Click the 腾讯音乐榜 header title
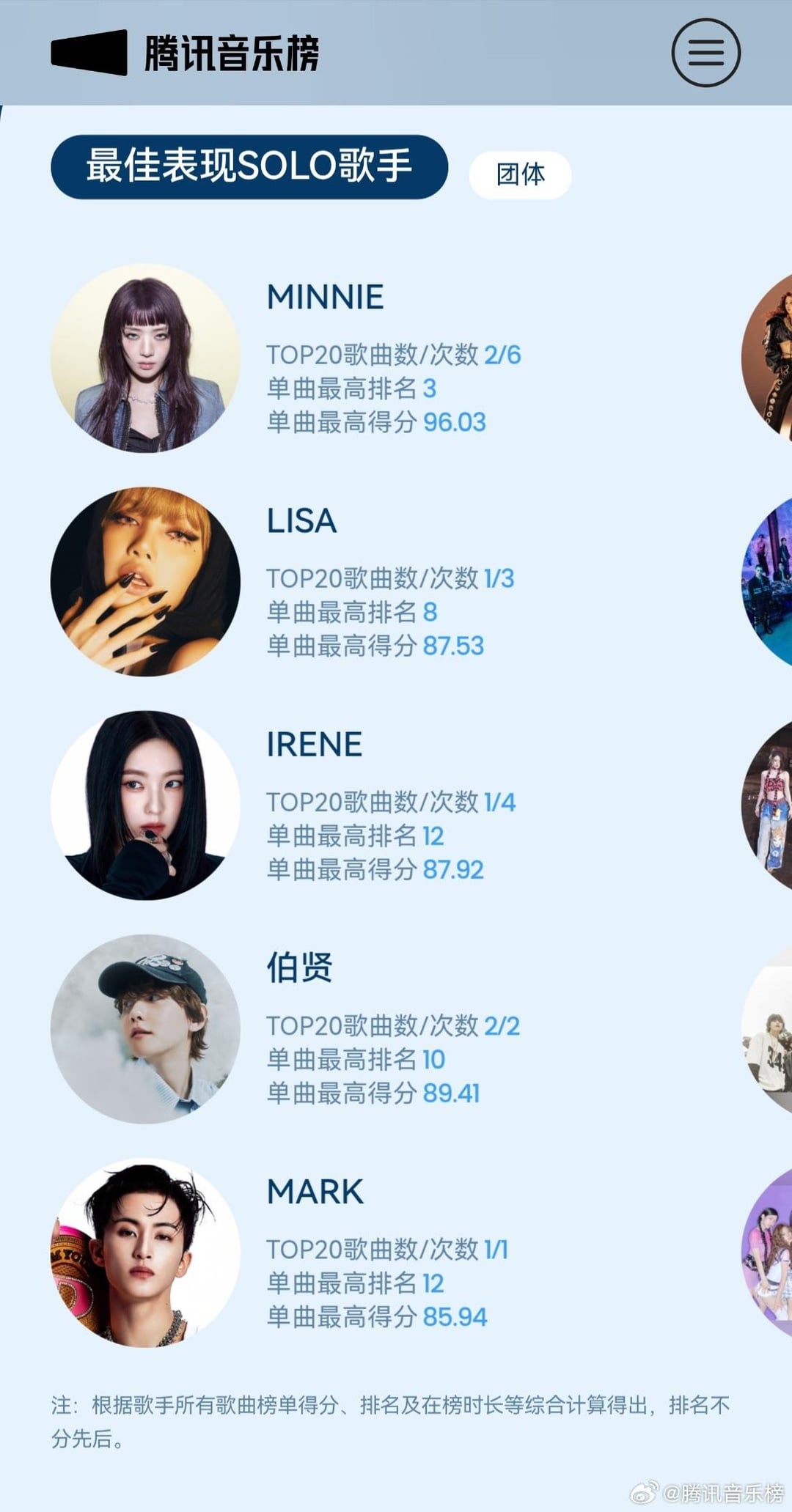 click(x=232, y=54)
